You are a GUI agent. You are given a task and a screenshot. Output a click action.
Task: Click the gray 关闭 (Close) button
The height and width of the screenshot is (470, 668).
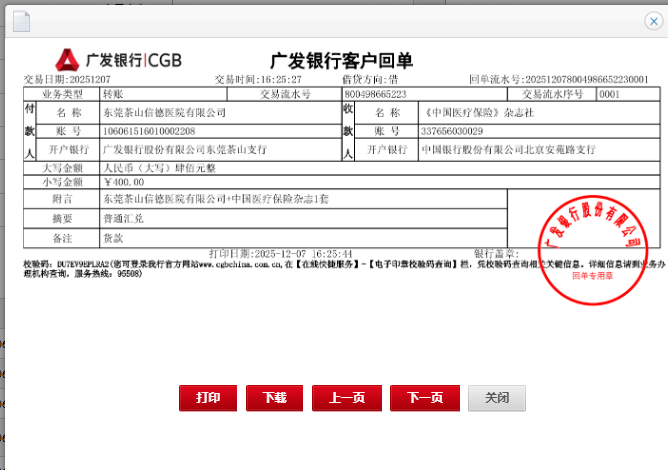[x=496, y=398]
